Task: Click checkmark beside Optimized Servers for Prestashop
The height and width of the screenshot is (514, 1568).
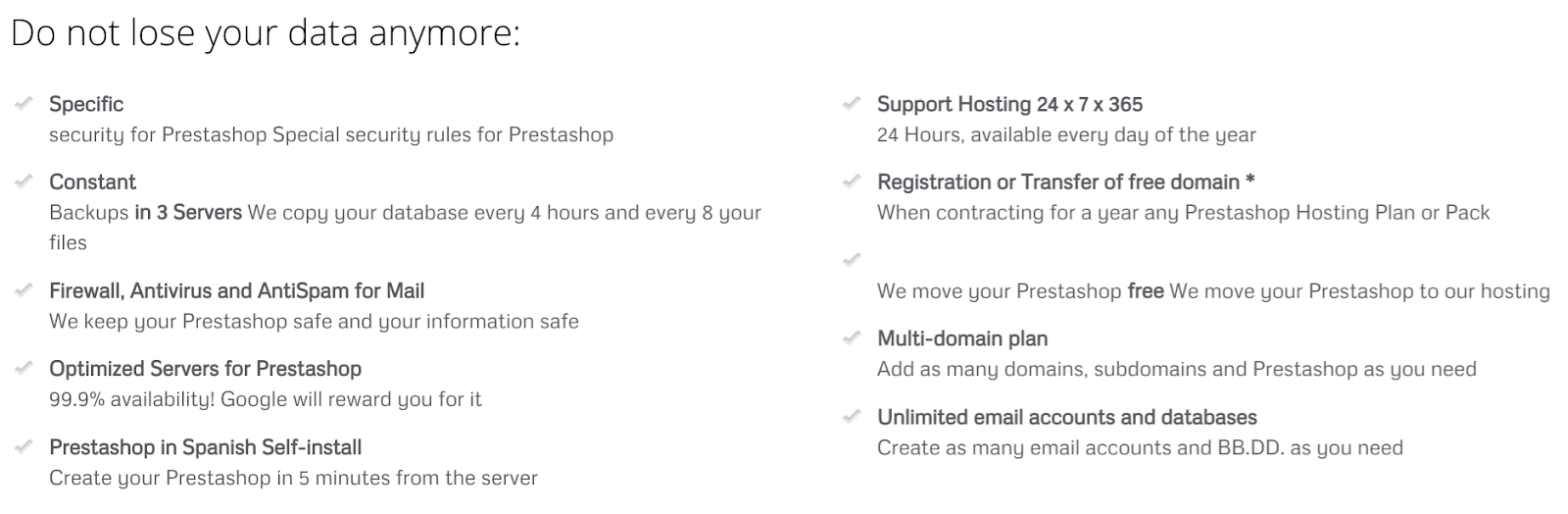Action: 24,368
